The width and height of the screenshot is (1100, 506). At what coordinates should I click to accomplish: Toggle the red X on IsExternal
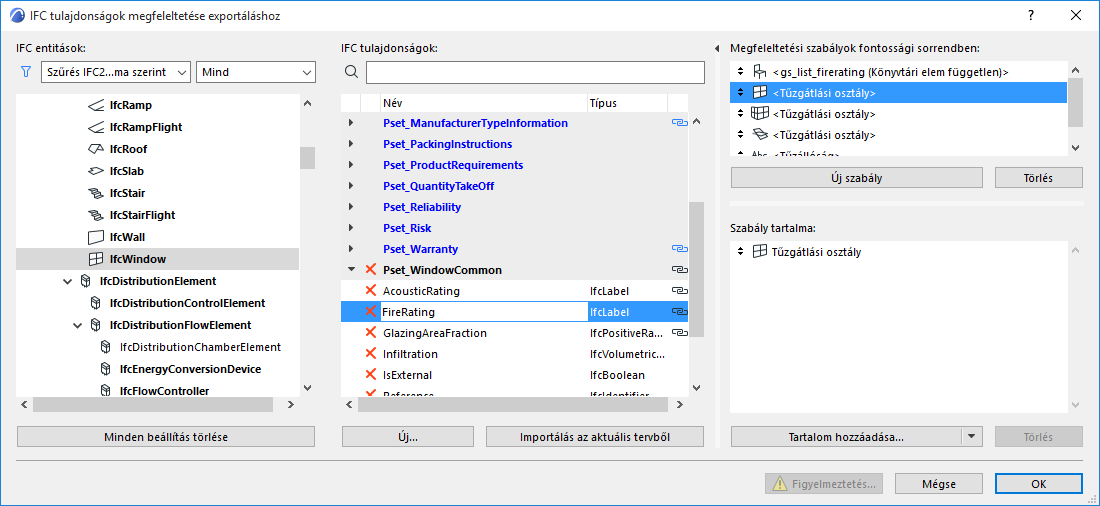click(x=371, y=375)
